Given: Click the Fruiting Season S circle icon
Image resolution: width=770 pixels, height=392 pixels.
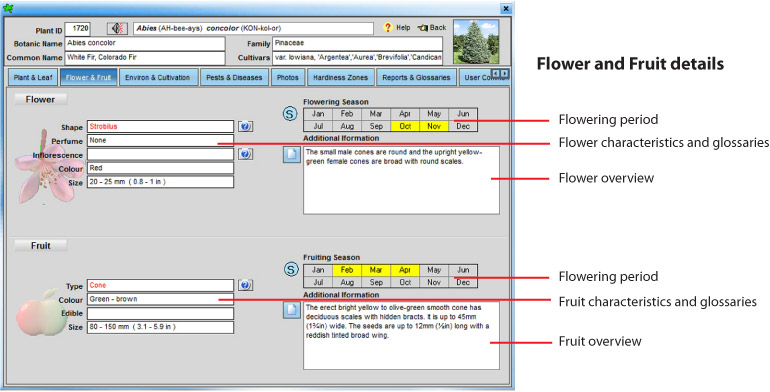Looking at the screenshot, I should [x=291, y=269].
